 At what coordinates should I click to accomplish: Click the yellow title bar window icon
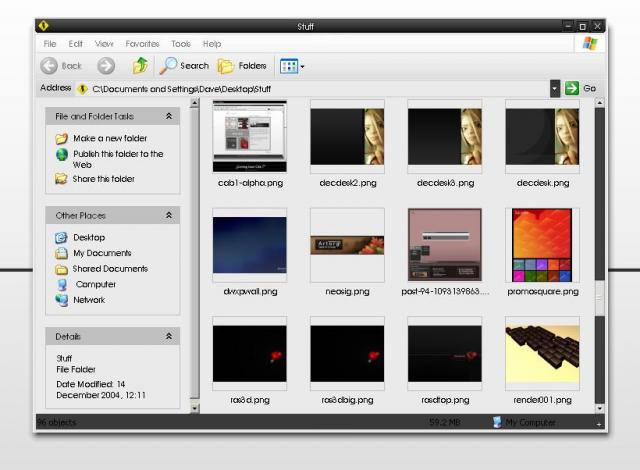[x=43, y=26]
